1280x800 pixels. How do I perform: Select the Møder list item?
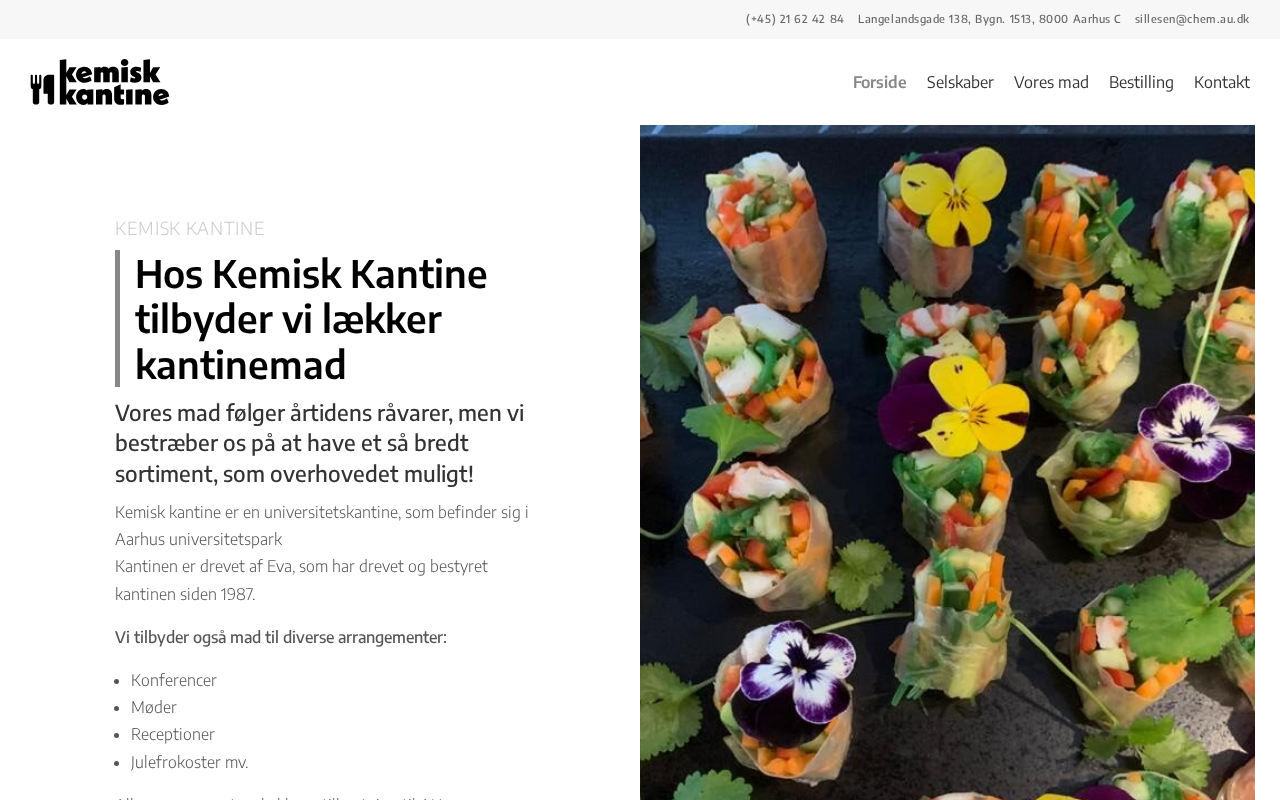[154, 707]
